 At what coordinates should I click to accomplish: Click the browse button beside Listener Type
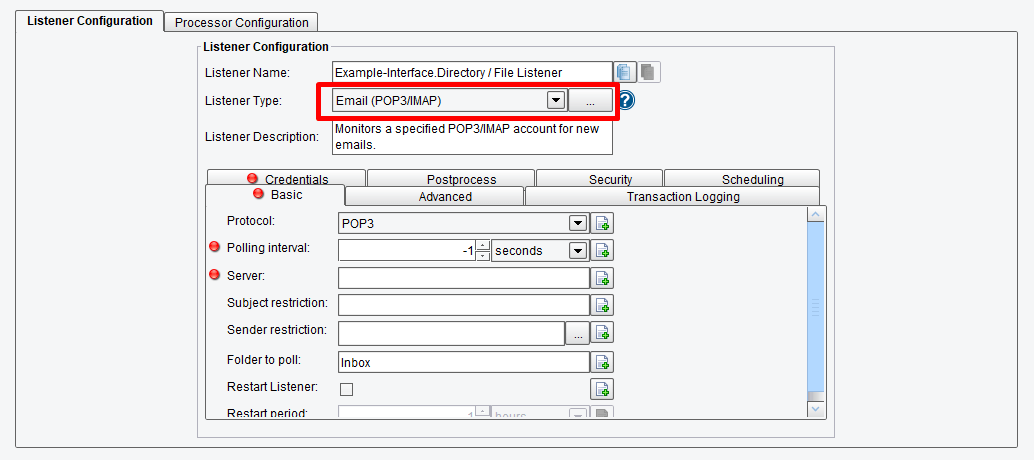coord(590,101)
